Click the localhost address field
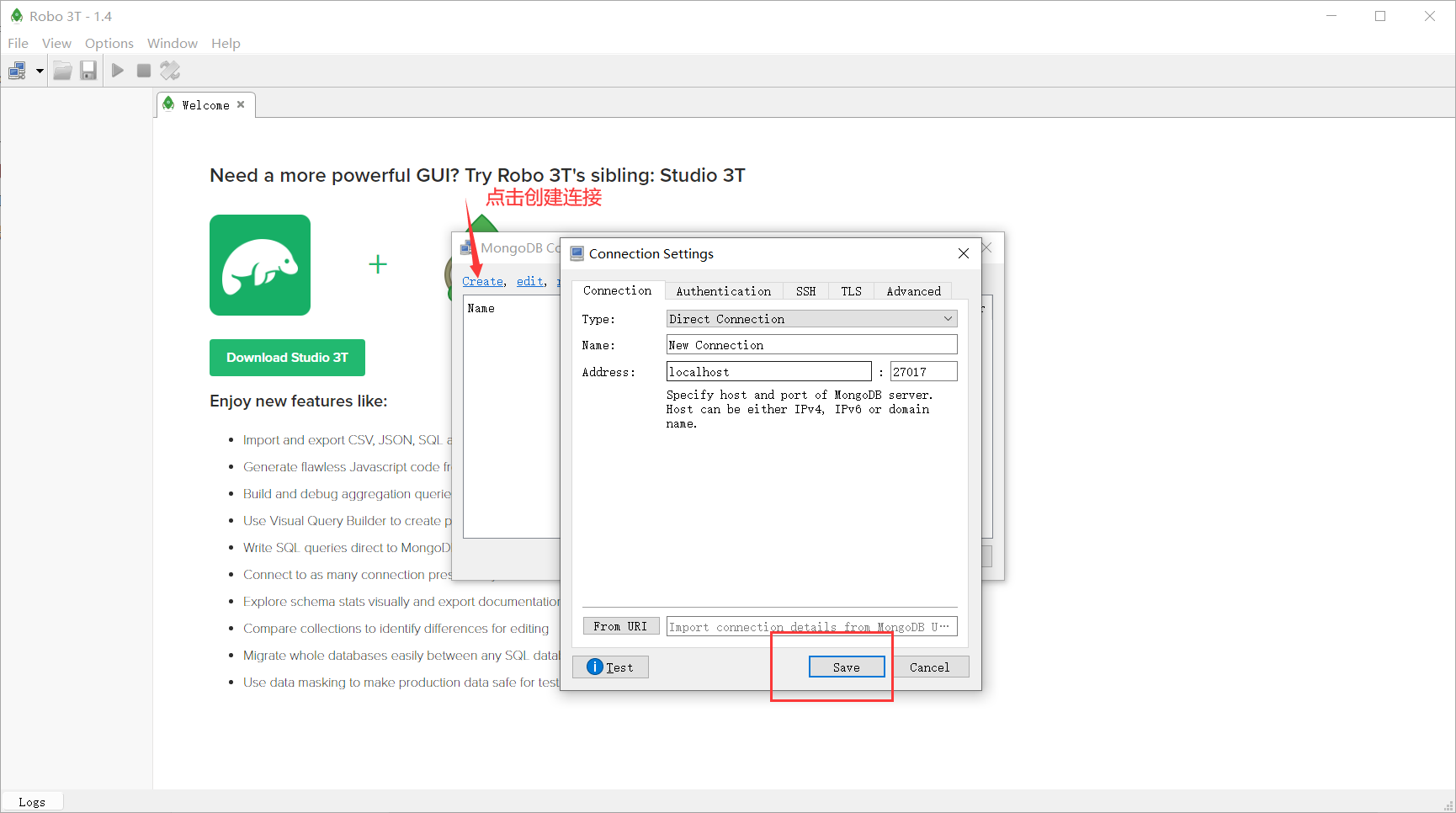Screen dimensions: 1456x813 pyautogui.click(x=768, y=372)
